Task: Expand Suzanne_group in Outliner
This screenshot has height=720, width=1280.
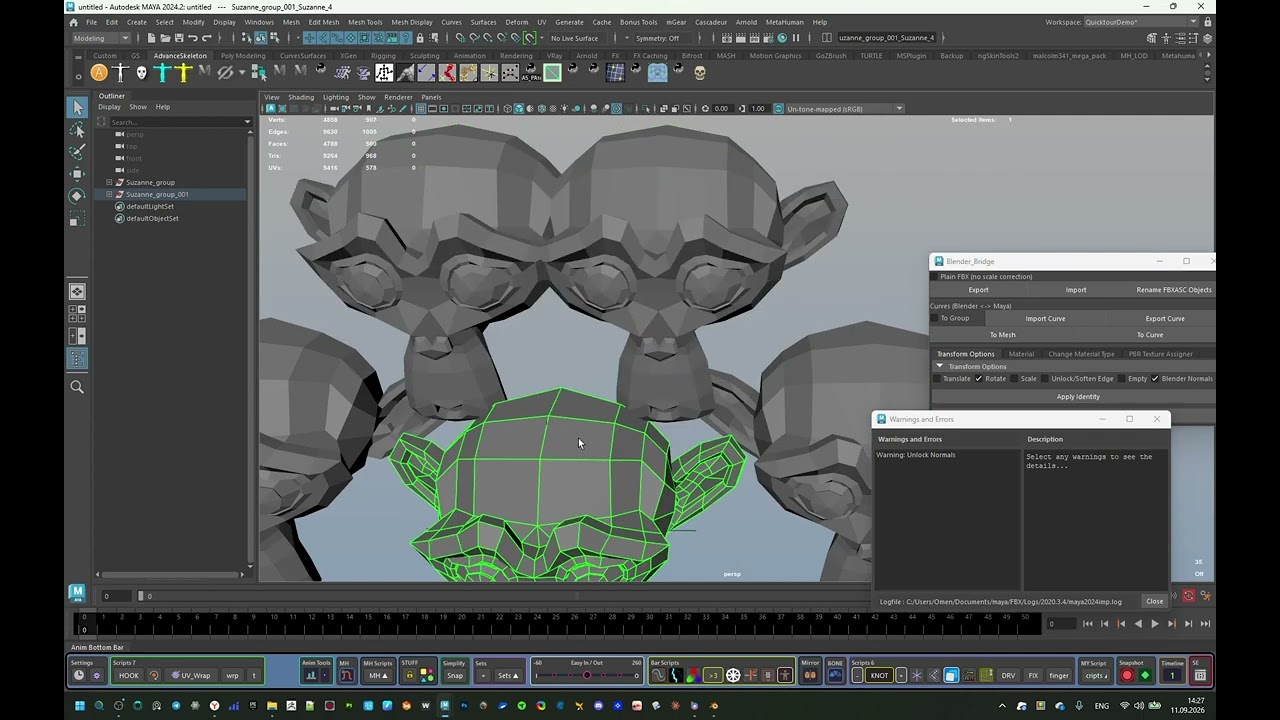Action: tap(109, 182)
